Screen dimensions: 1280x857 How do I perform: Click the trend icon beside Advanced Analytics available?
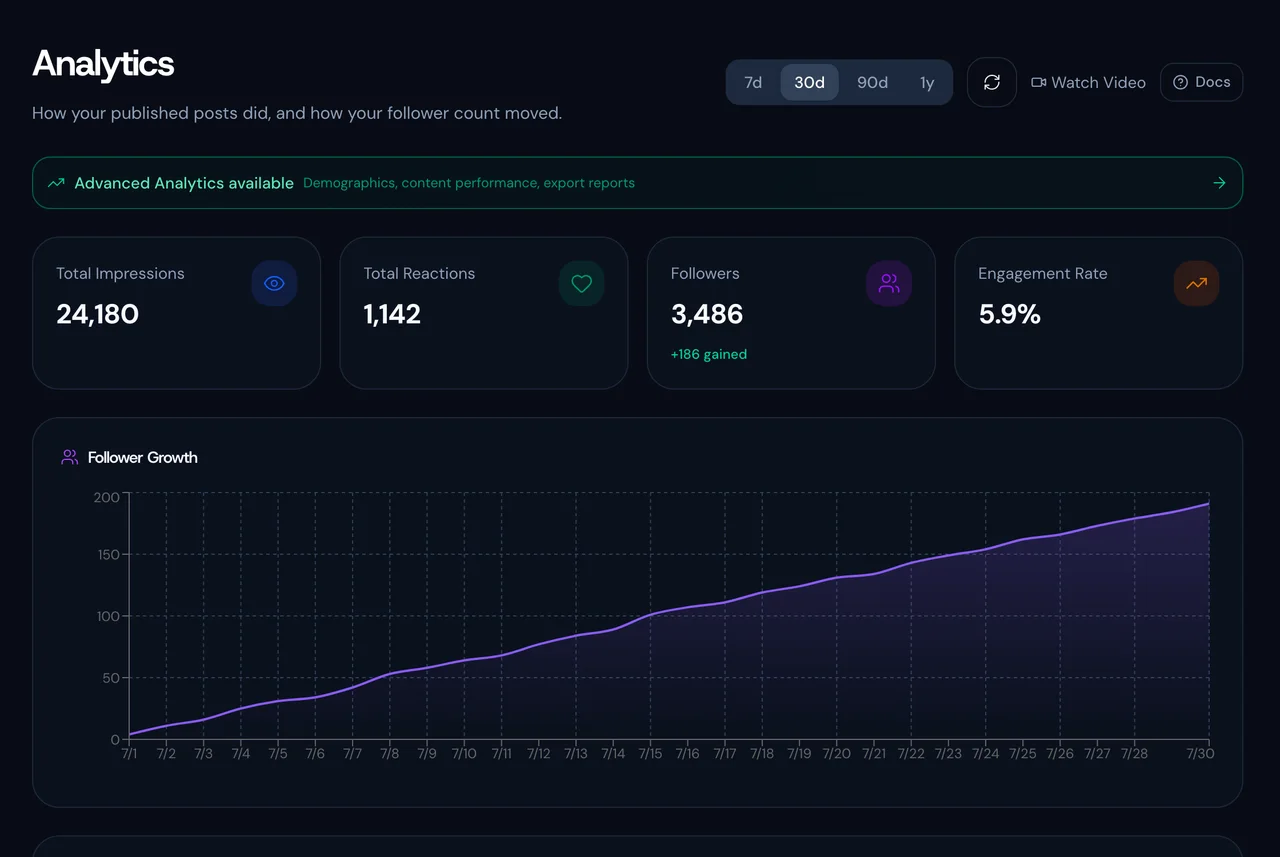pyautogui.click(x=56, y=183)
